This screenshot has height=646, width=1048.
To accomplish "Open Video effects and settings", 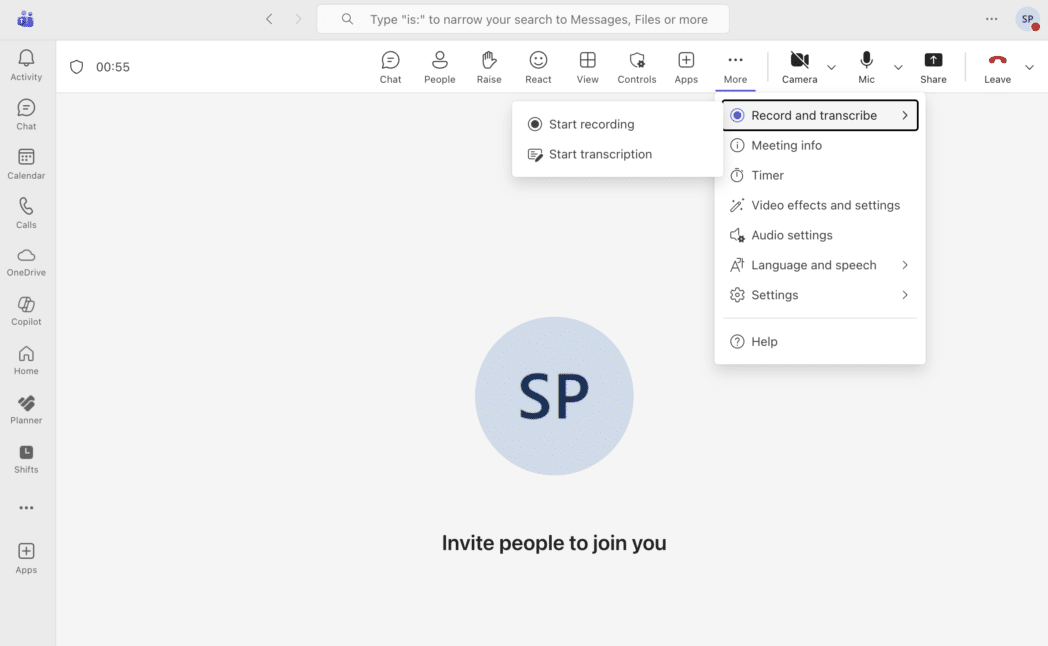I will tap(825, 205).
